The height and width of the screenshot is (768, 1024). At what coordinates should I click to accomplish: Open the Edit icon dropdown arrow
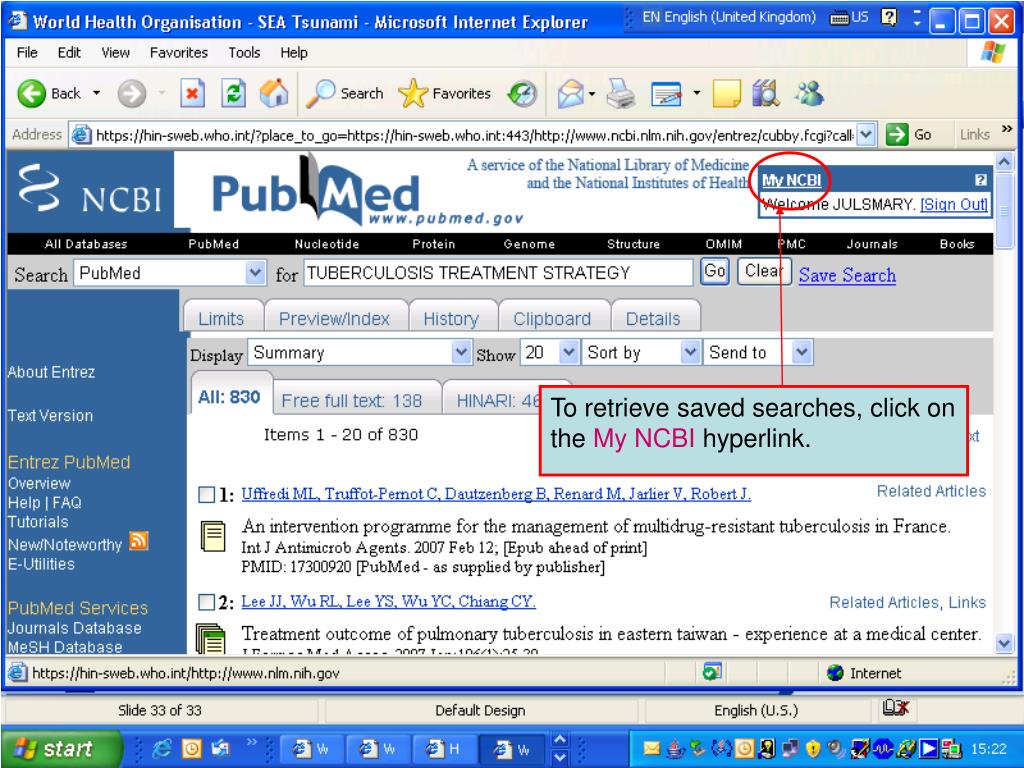coord(696,93)
